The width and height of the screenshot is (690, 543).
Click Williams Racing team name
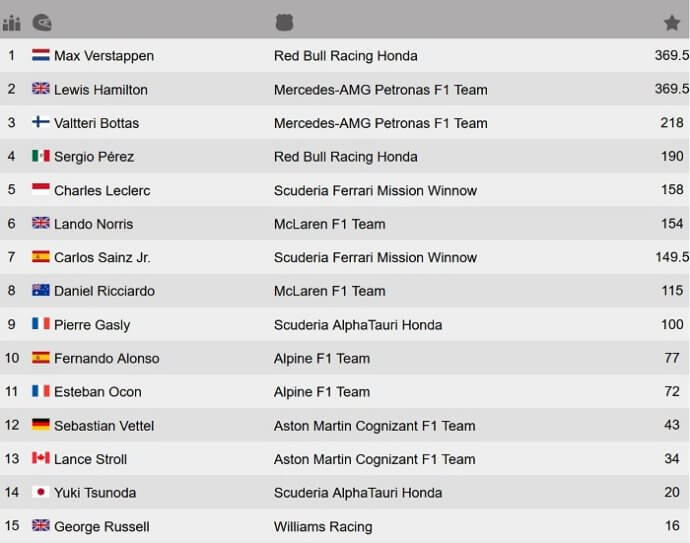(x=323, y=527)
